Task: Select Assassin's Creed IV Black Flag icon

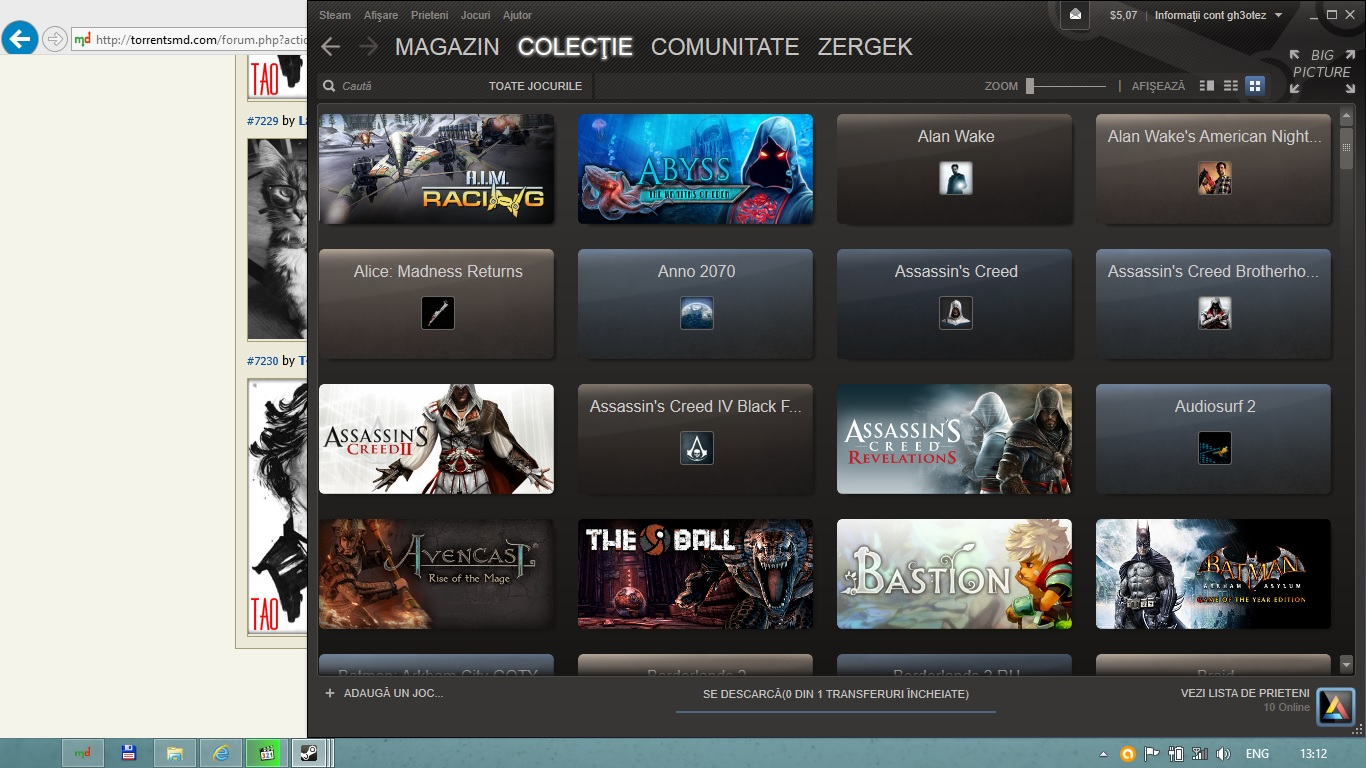Action: coord(696,448)
